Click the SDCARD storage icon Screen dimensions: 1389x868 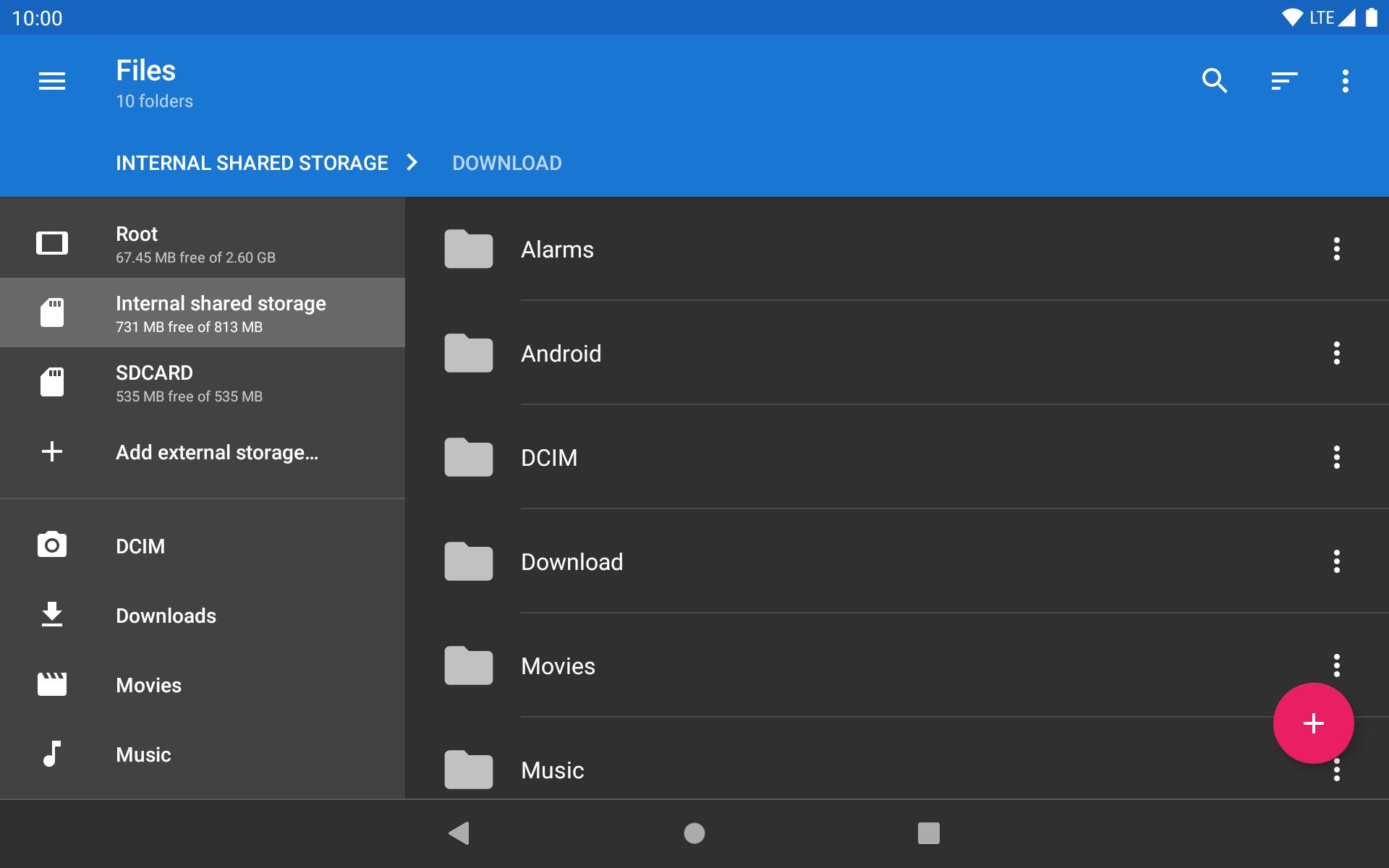[51, 382]
